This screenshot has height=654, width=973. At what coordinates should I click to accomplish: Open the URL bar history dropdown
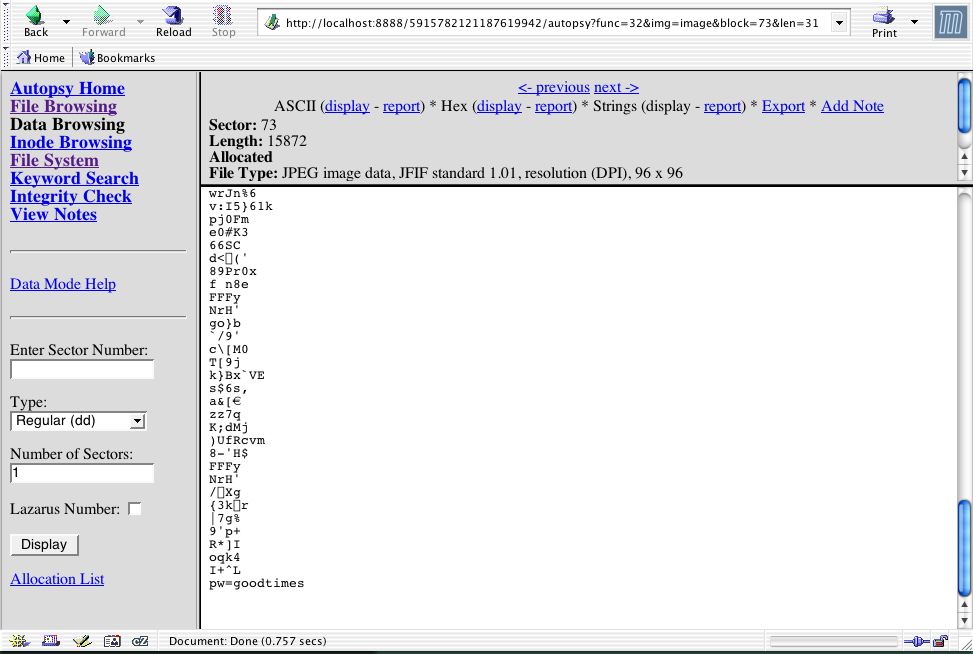click(838, 22)
